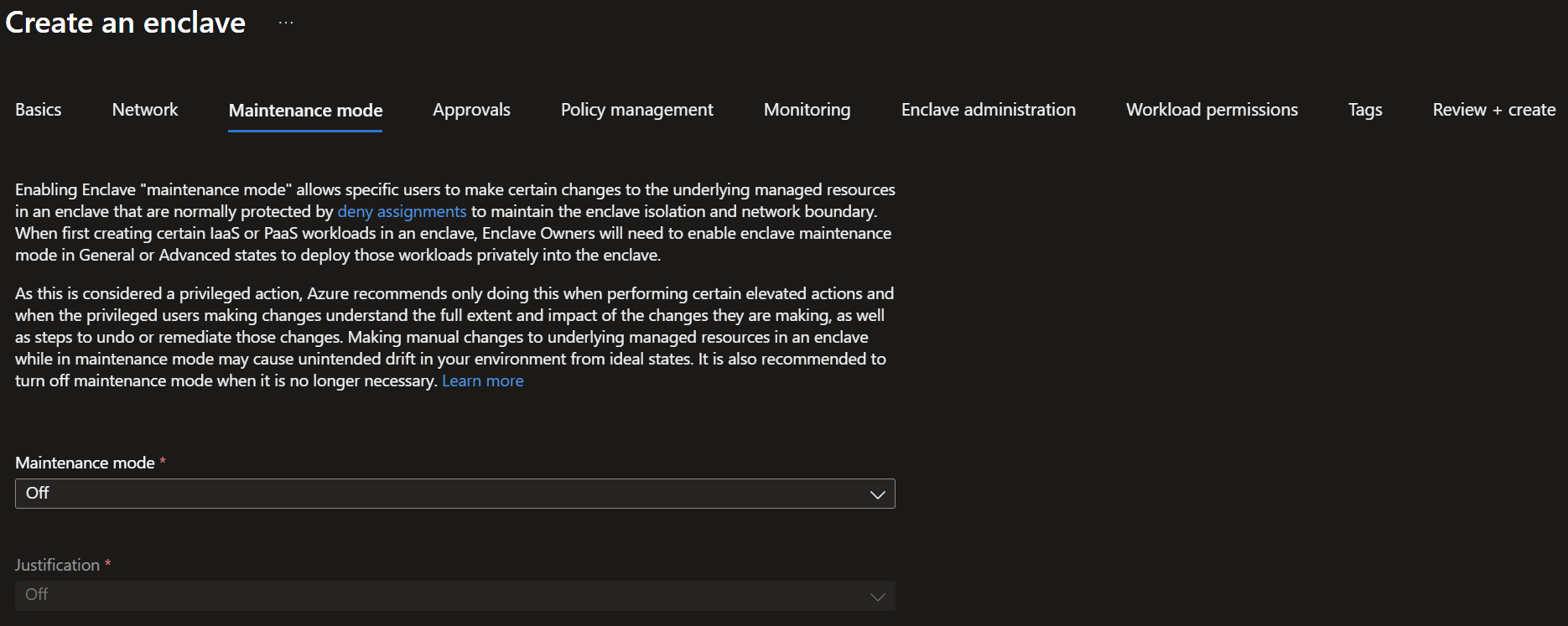The height and width of the screenshot is (626, 1568).
Task: Click the Maintenance mode field label
Action: (86, 463)
